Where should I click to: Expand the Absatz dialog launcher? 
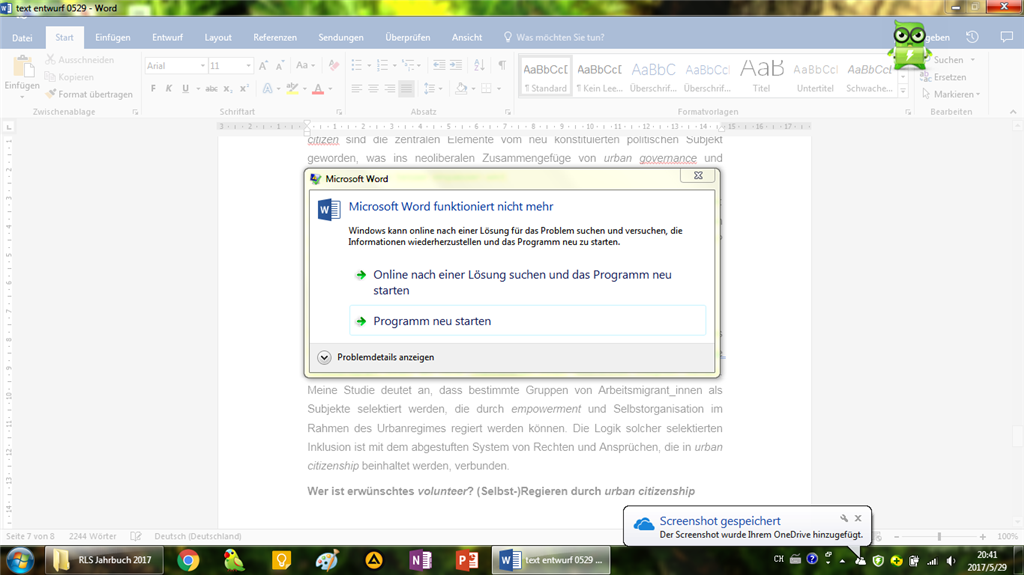coord(508,112)
